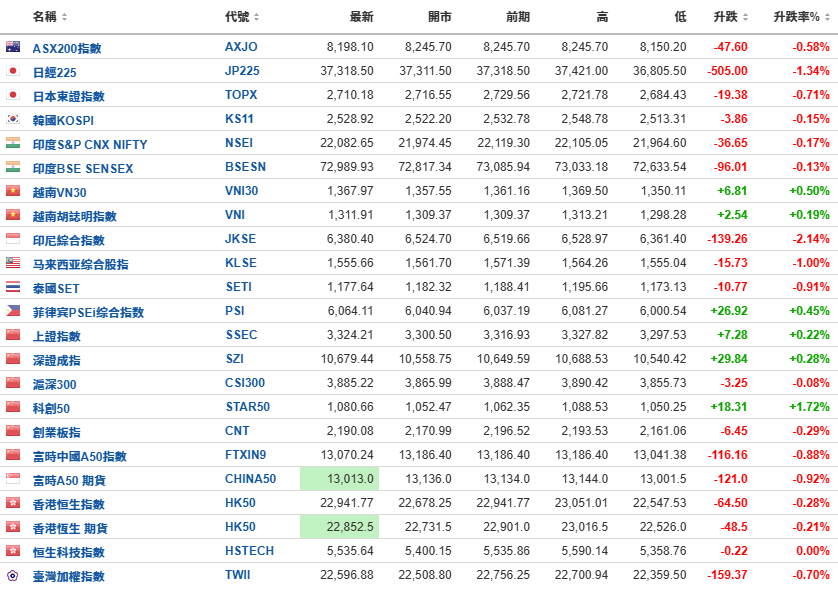Click the 最新 column header
The image size is (838, 593).
(x=361, y=17)
